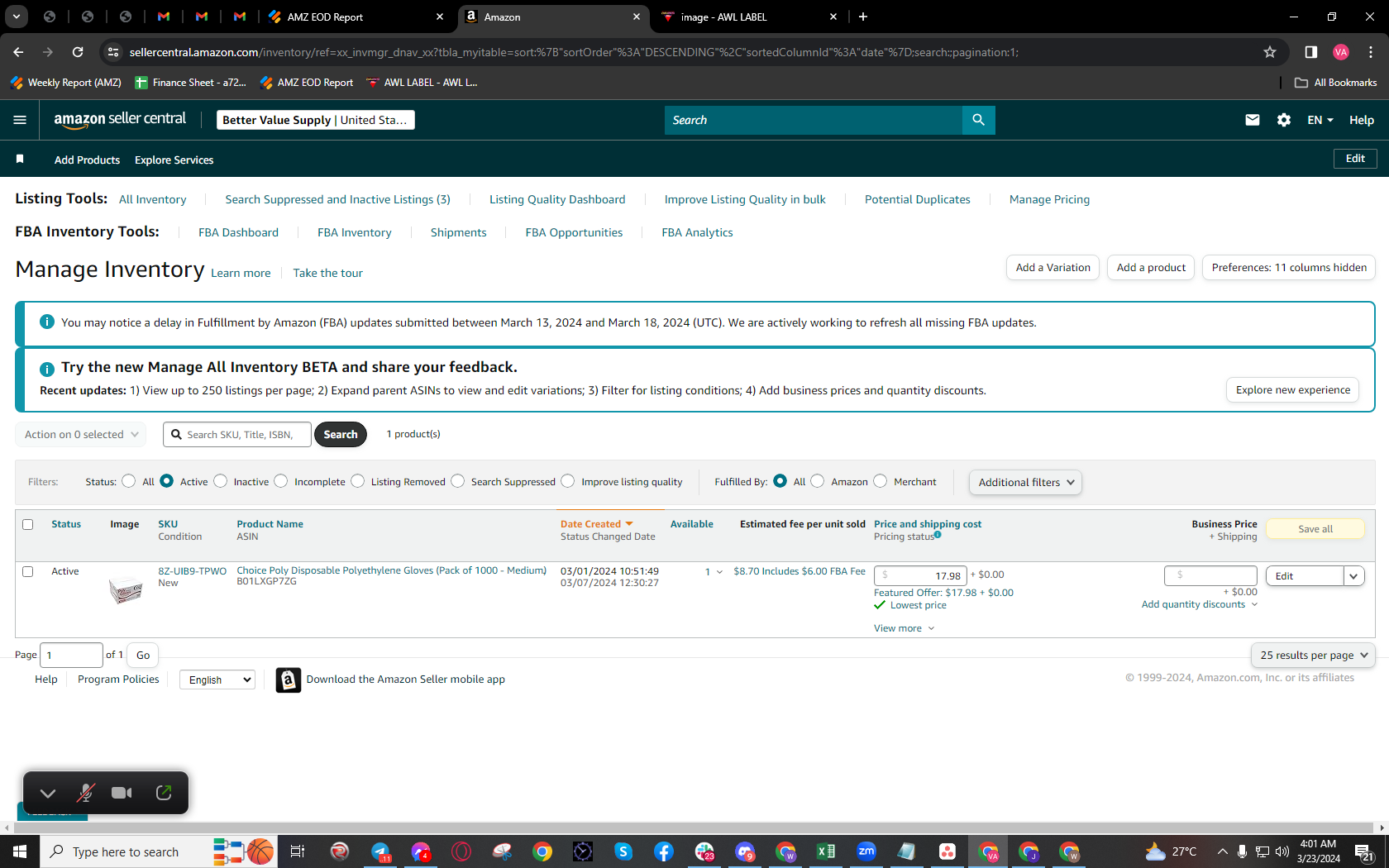1389x868 pixels.
Task: Change the 25 results per page dropdown
Action: point(1313,655)
